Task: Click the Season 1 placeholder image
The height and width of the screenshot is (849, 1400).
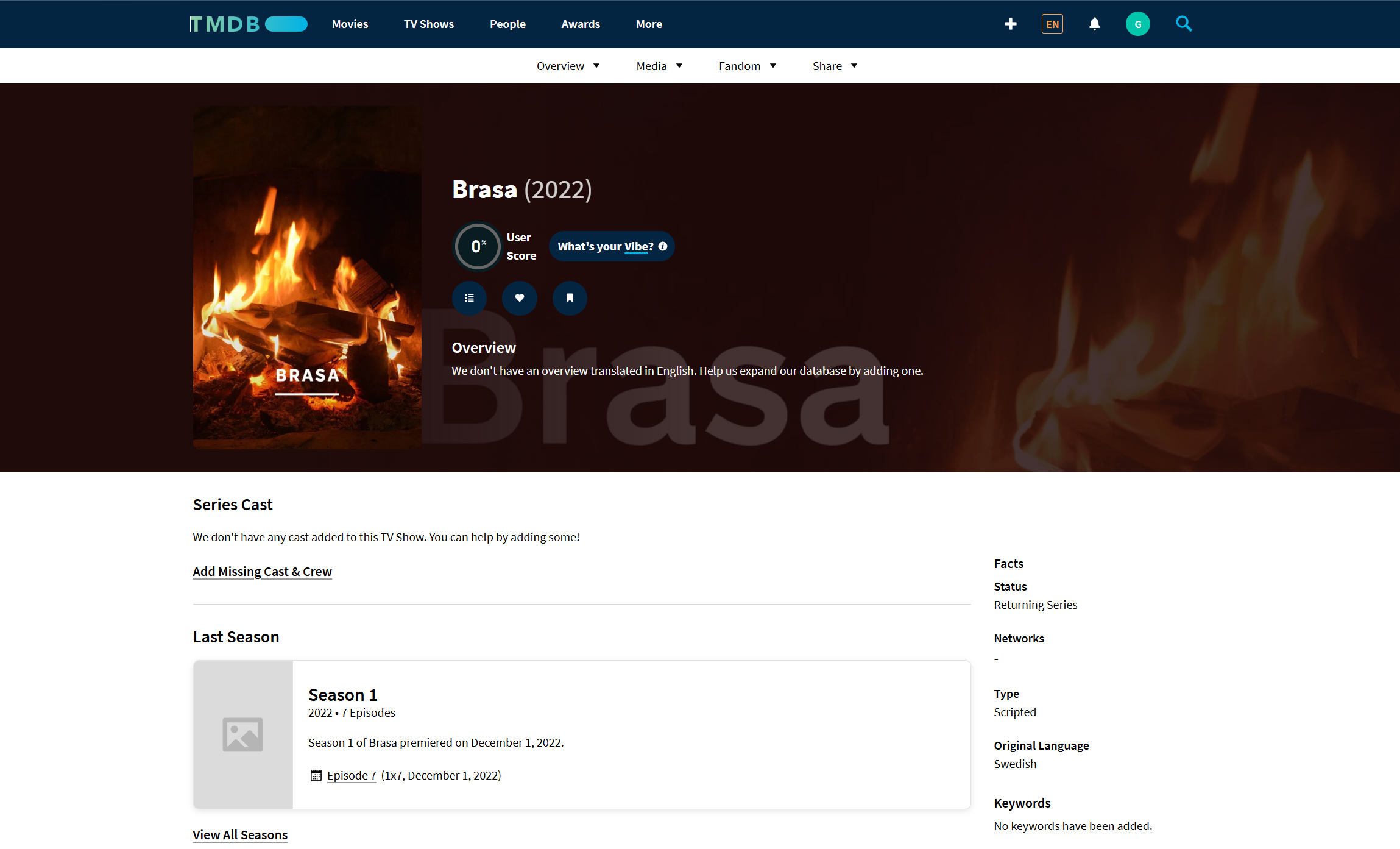Action: tap(243, 734)
